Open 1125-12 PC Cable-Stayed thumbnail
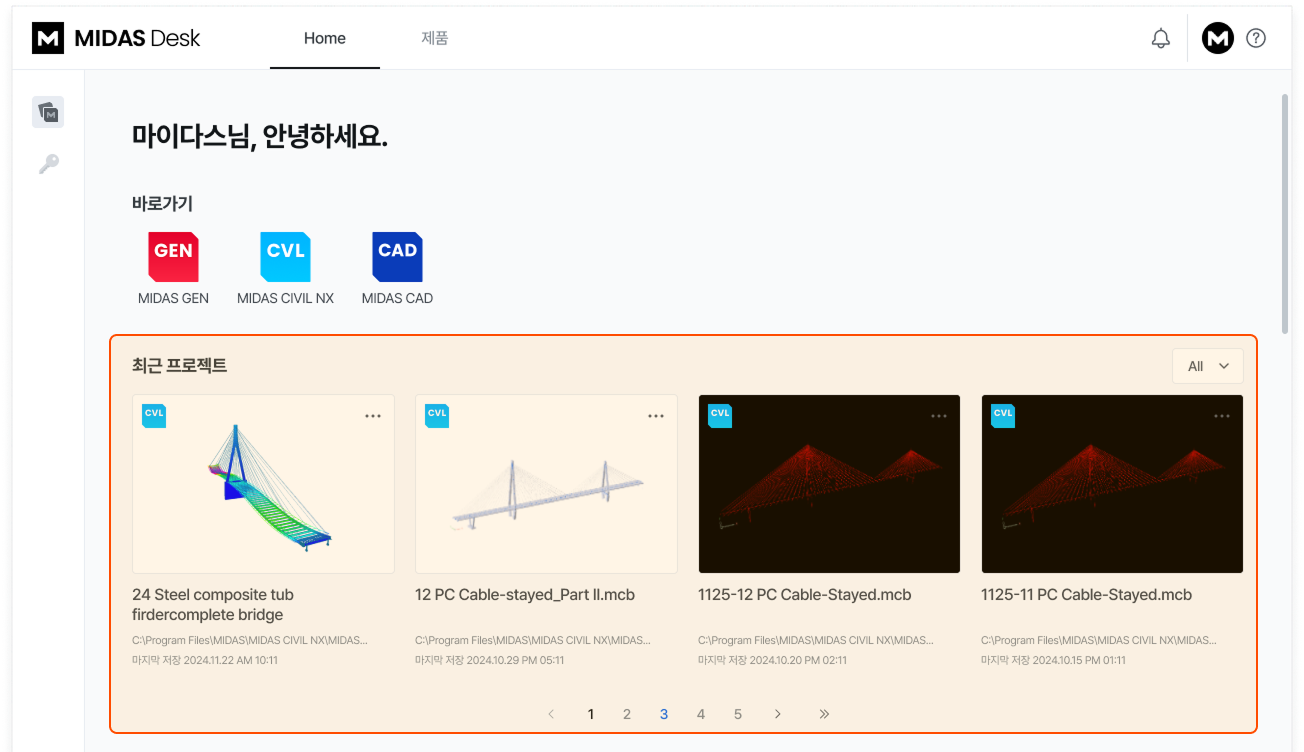 [x=829, y=484]
